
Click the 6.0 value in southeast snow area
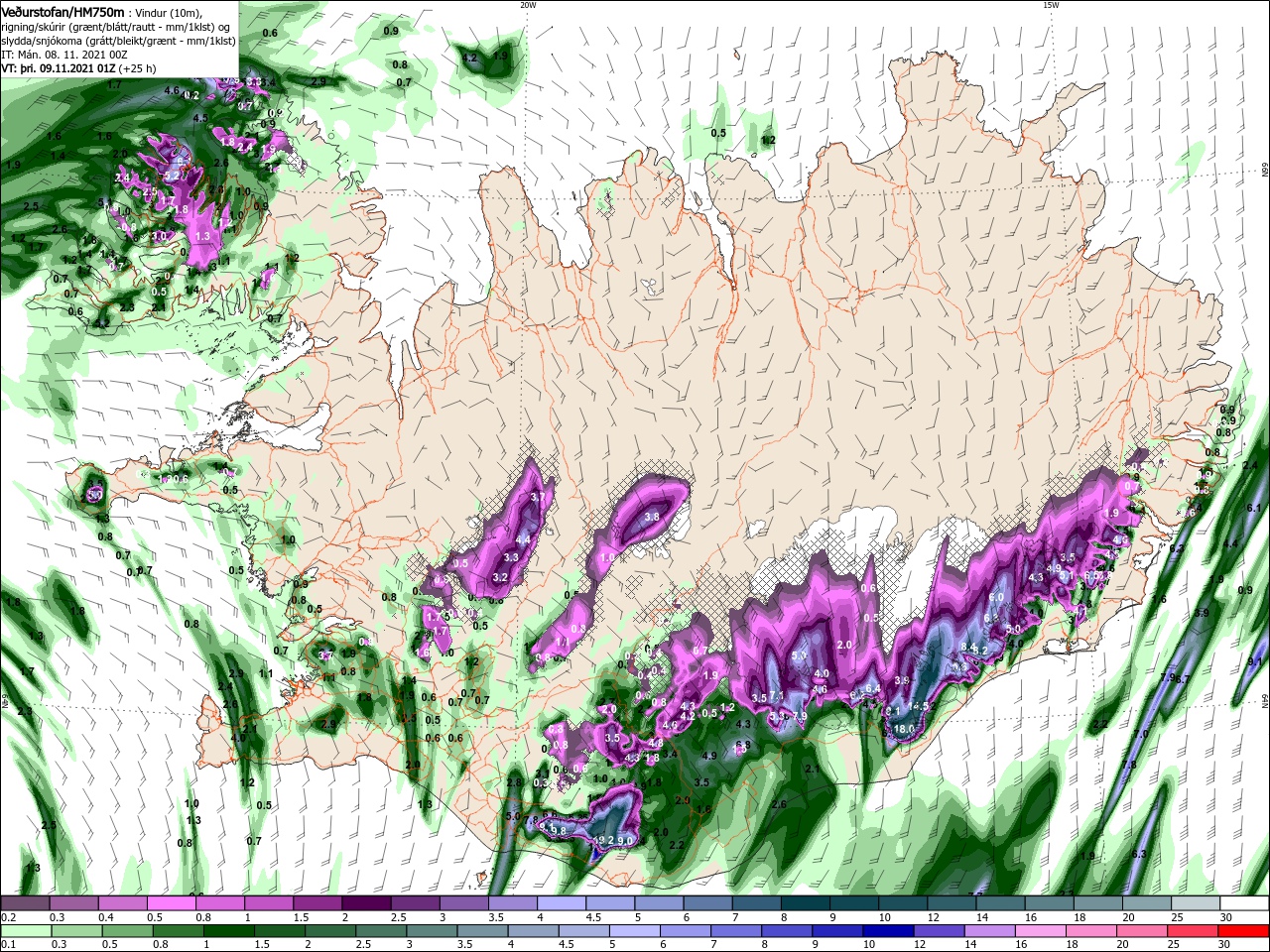pyautogui.click(x=996, y=597)
